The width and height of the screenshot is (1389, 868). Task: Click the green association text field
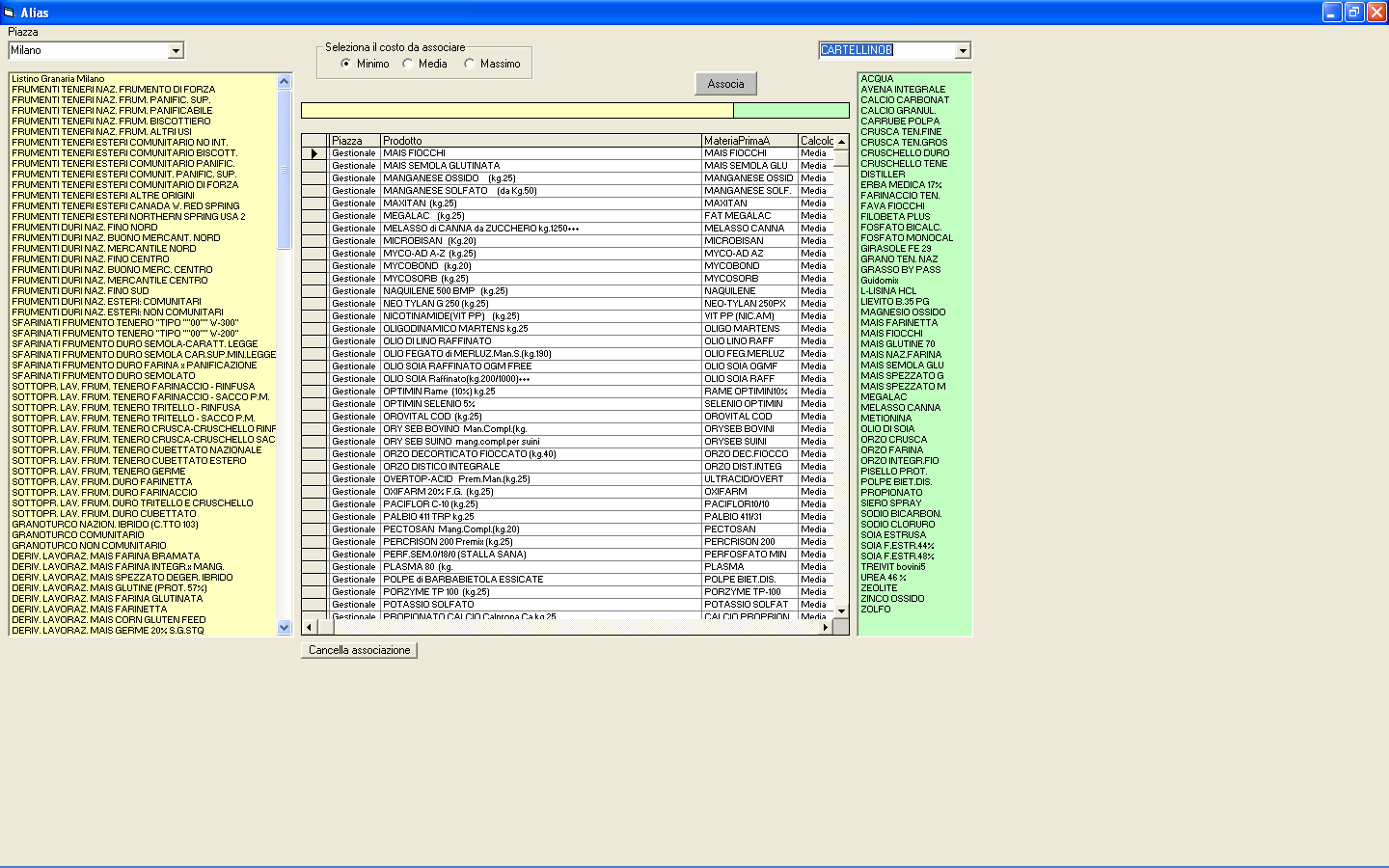pos(791,111)
